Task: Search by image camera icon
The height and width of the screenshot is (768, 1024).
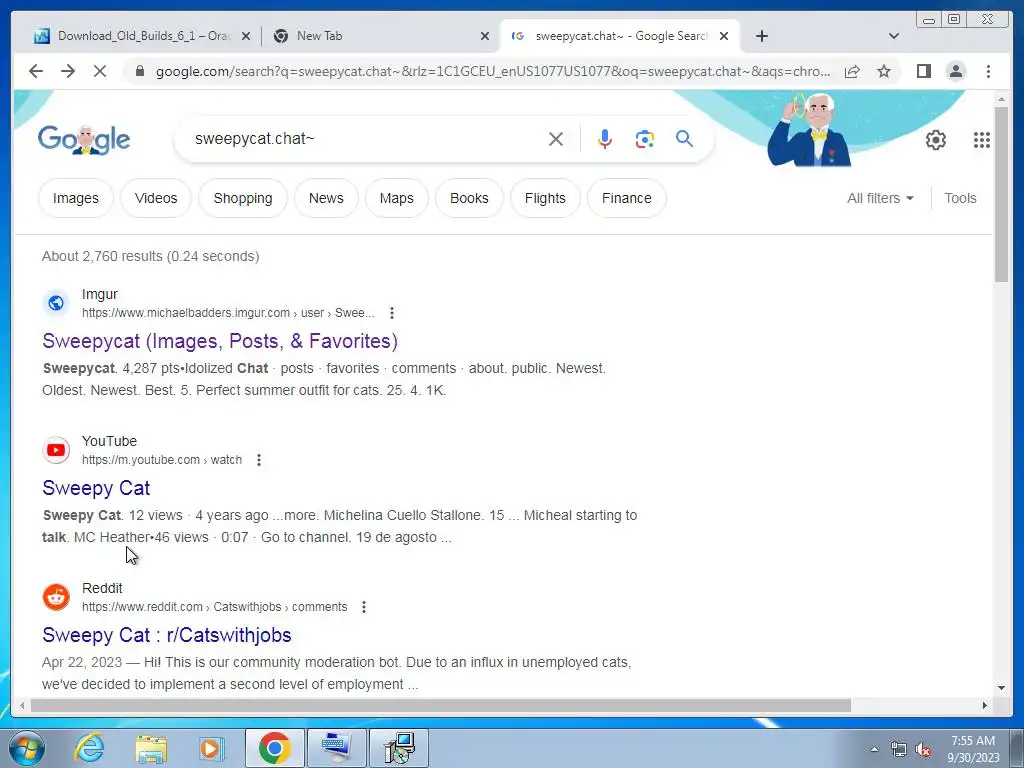Action: click(x=645, y=138)
